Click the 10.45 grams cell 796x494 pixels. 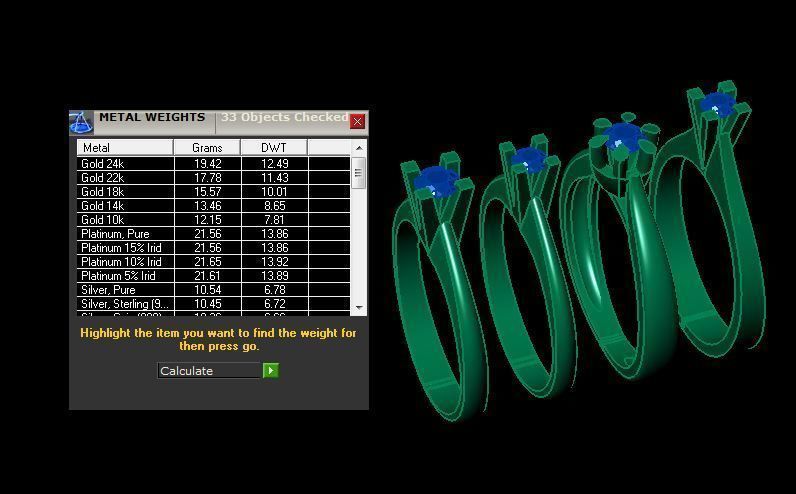click(x=208, y=304)
